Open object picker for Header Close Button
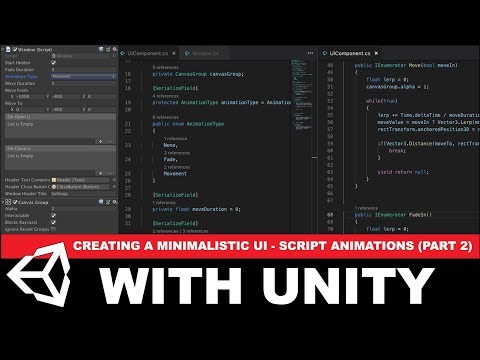The height and width of the screenshot is (360, 480). click(114, 187)
